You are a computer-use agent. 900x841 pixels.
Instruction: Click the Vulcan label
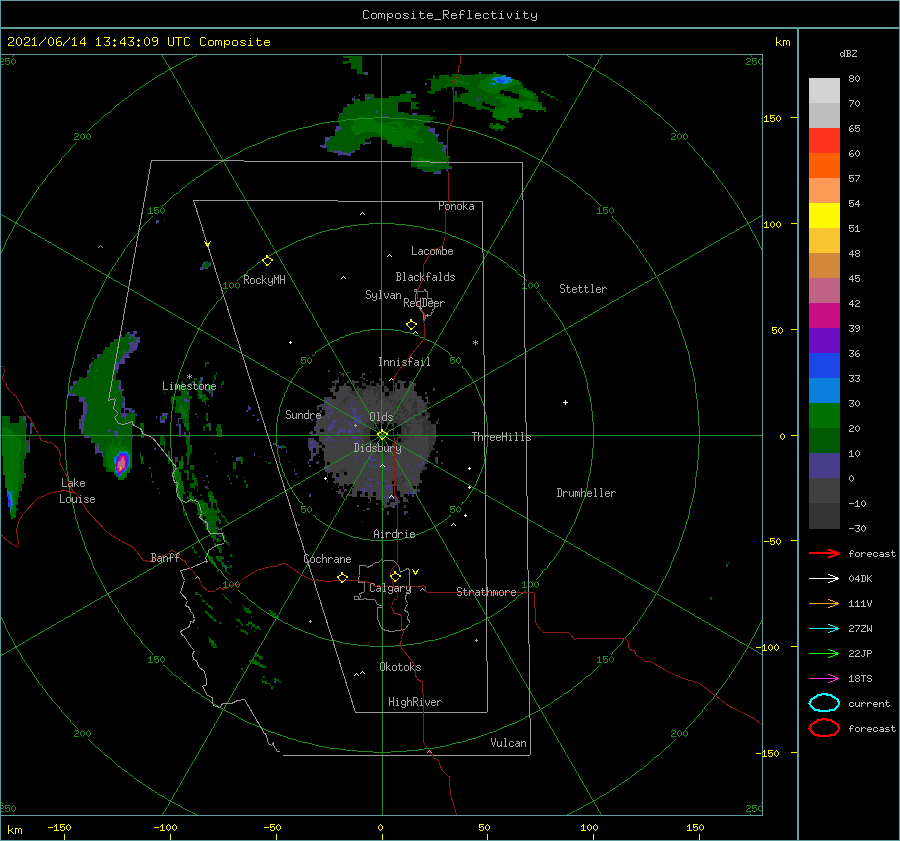point(509,743)
